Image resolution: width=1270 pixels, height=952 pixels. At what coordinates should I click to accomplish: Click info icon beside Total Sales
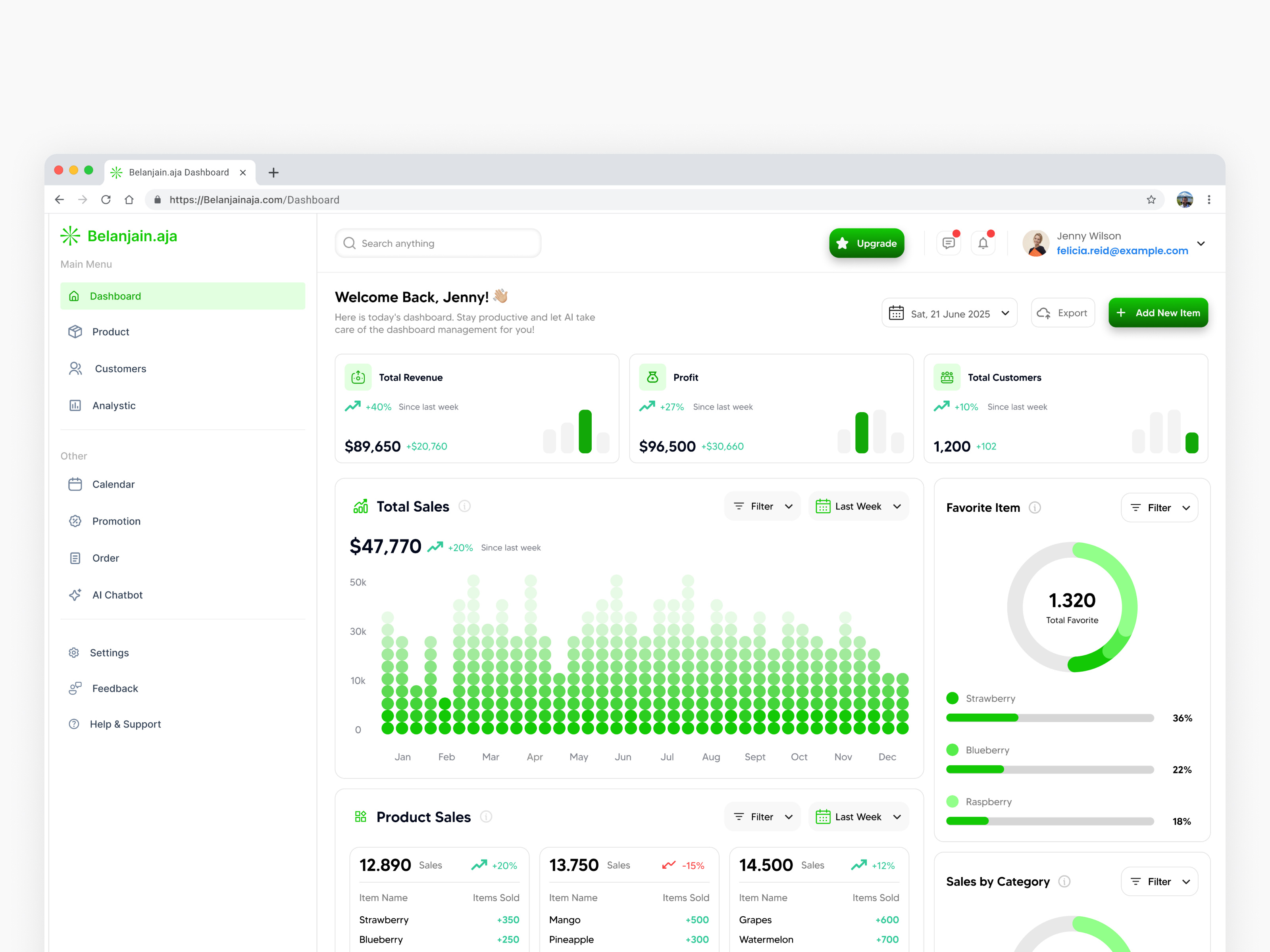tap(464, 506)
